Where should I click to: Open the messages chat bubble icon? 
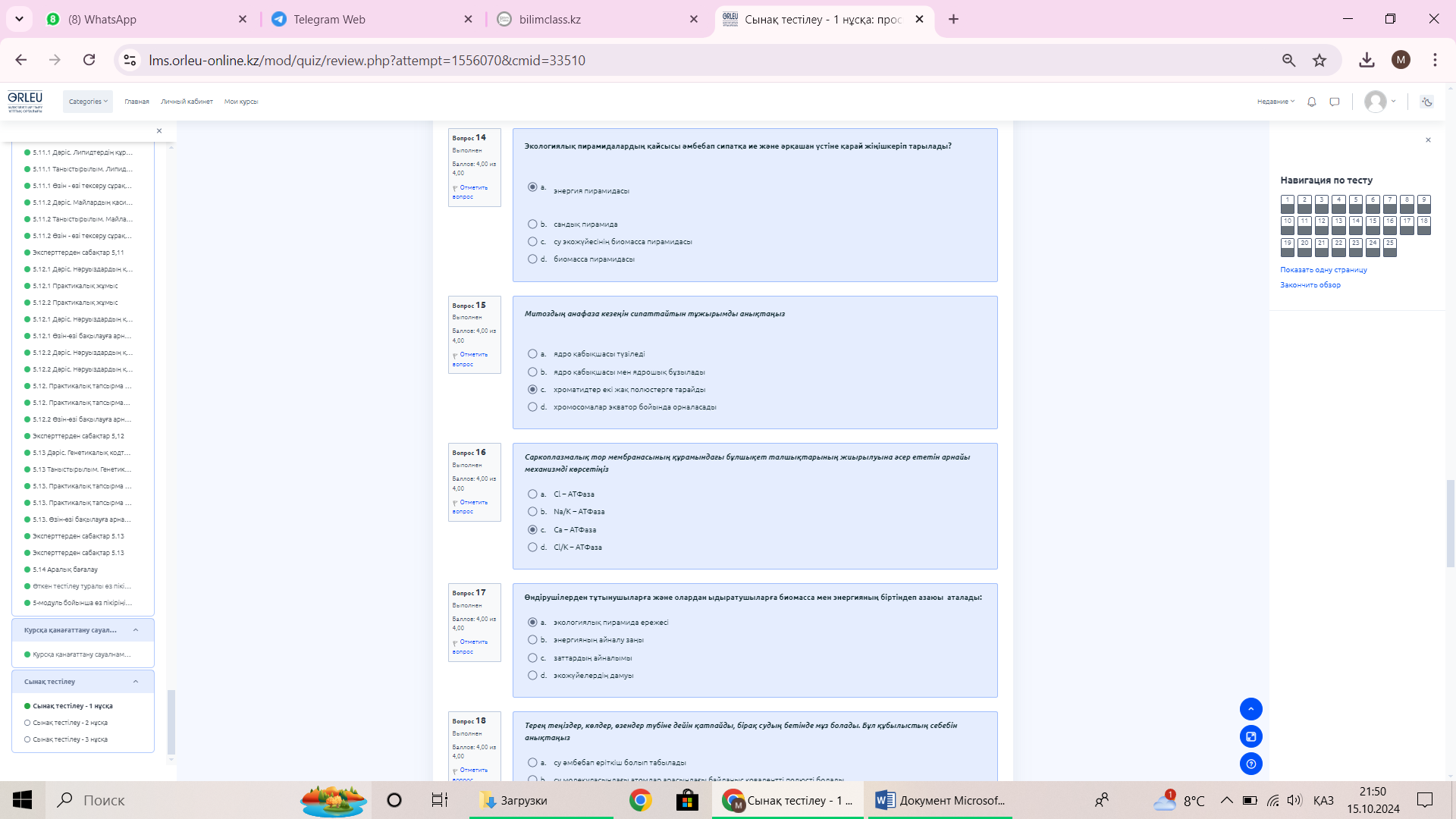tap(1335, 102)
